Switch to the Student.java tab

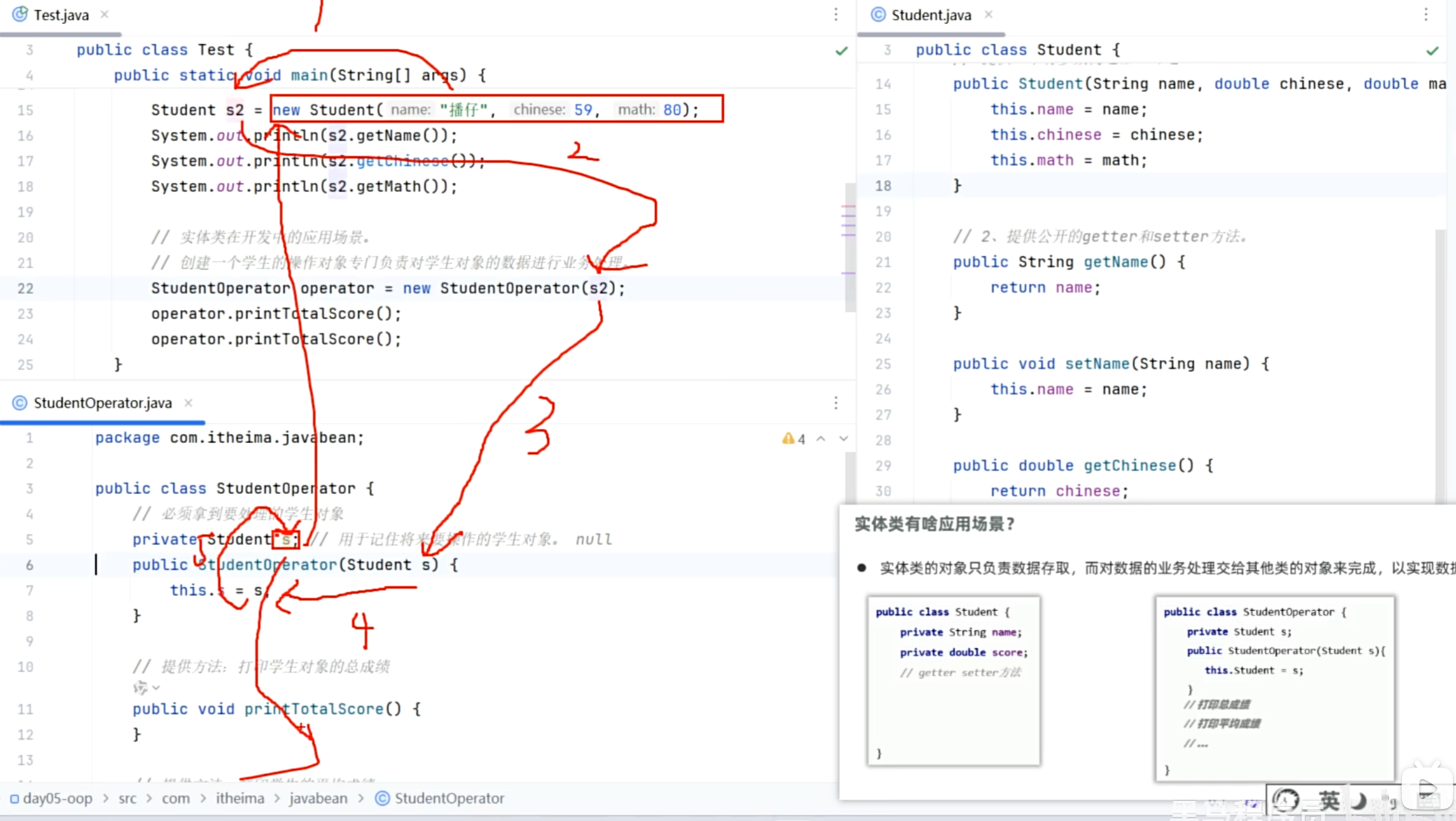point(930,15)
